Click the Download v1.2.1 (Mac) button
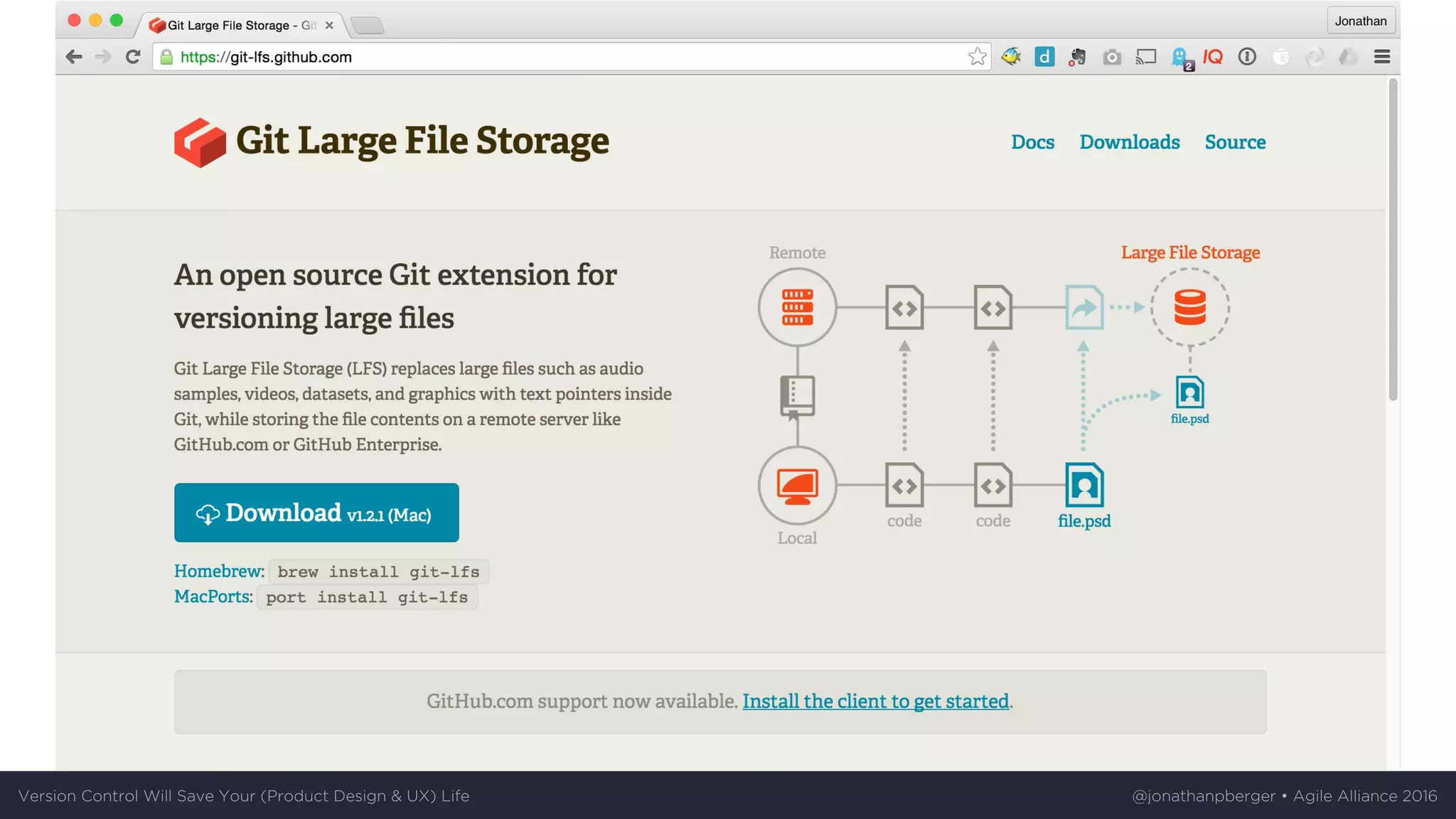The image size is (1456, 819). pyautogui.click(x=316, y=513)
